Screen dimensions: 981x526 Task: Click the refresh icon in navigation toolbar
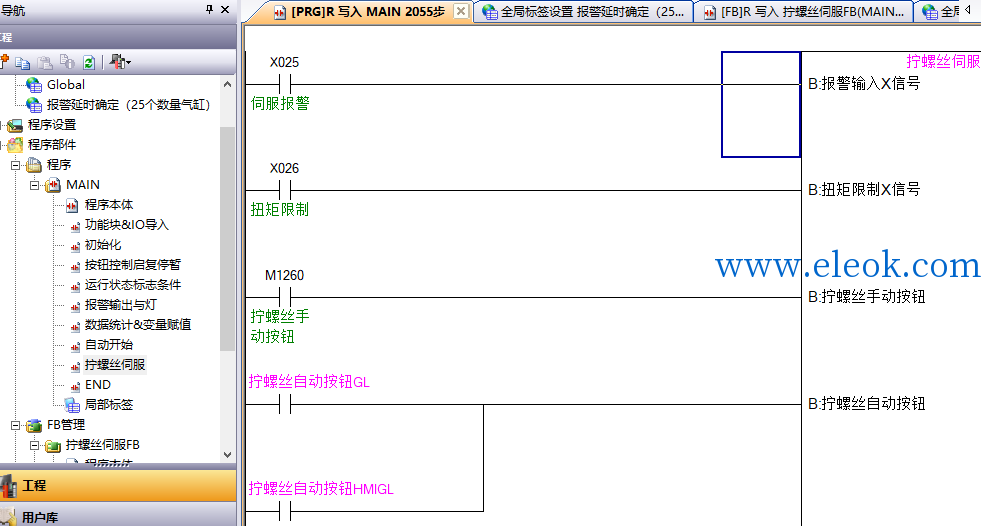89,63
